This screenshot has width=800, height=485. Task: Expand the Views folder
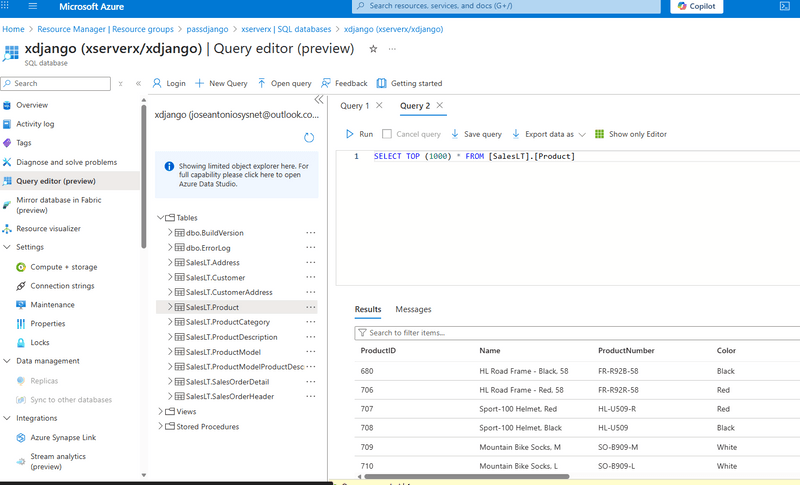pyautogui.click(x=161, y=411)
